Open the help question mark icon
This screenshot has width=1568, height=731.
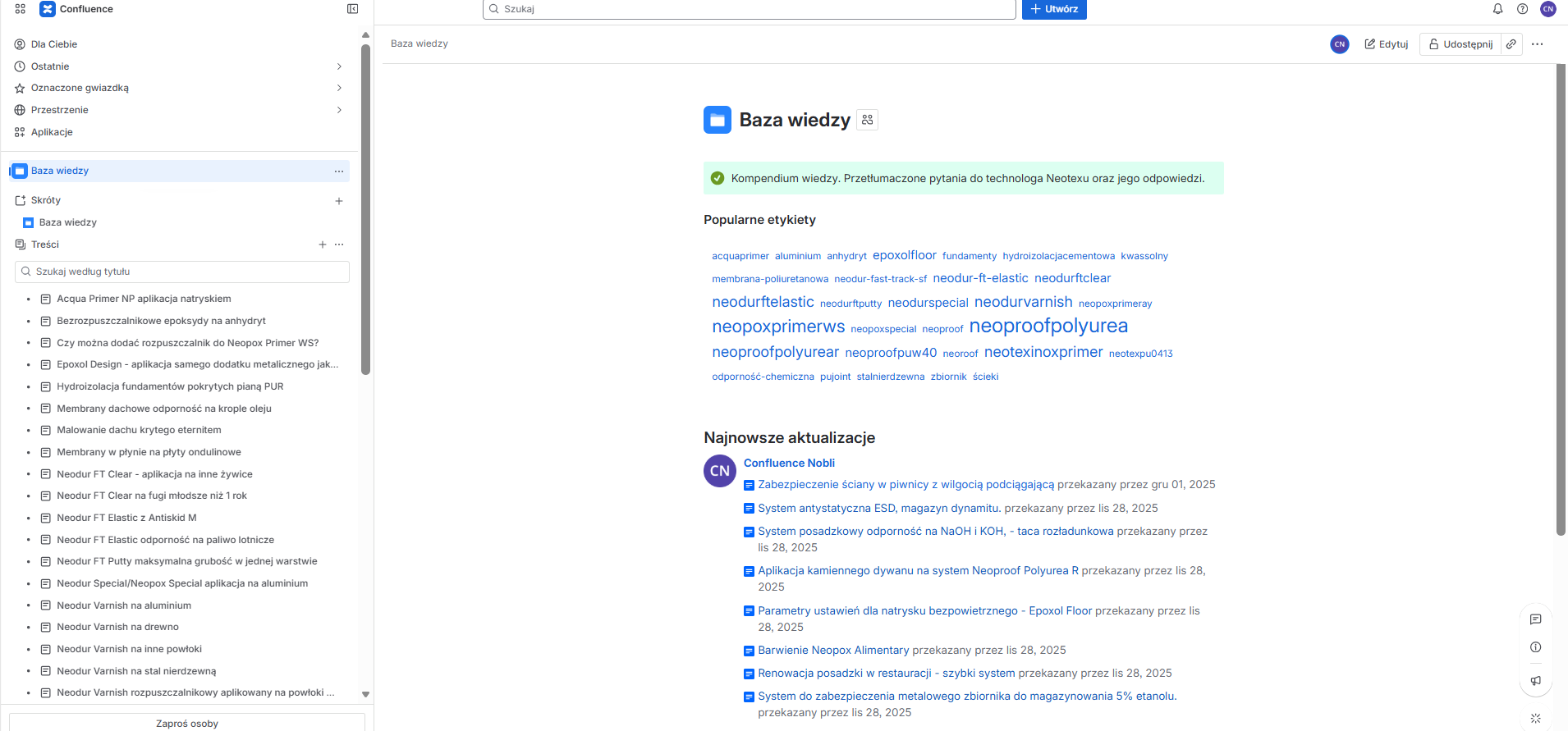(x=1522, y=9)
